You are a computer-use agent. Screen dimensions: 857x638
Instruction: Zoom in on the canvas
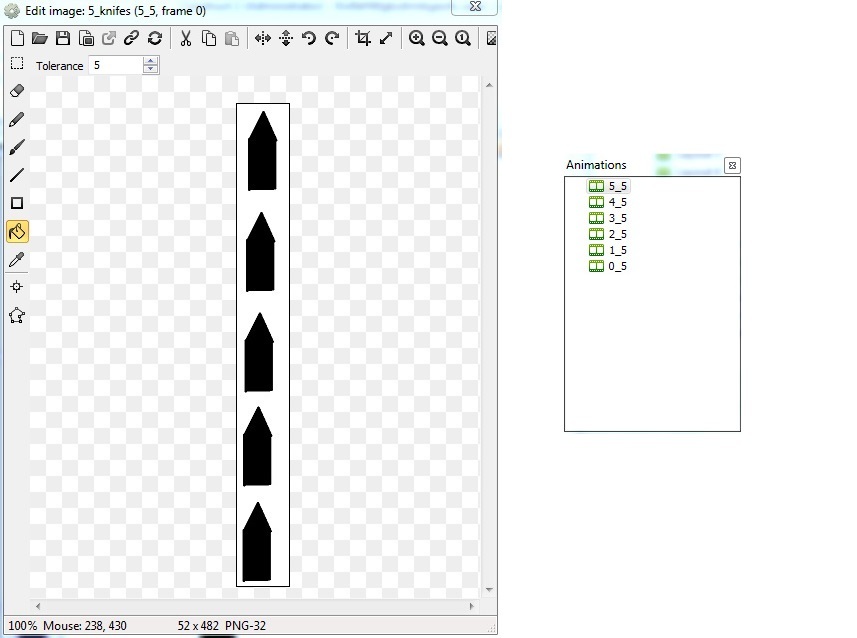click(416, 38)
